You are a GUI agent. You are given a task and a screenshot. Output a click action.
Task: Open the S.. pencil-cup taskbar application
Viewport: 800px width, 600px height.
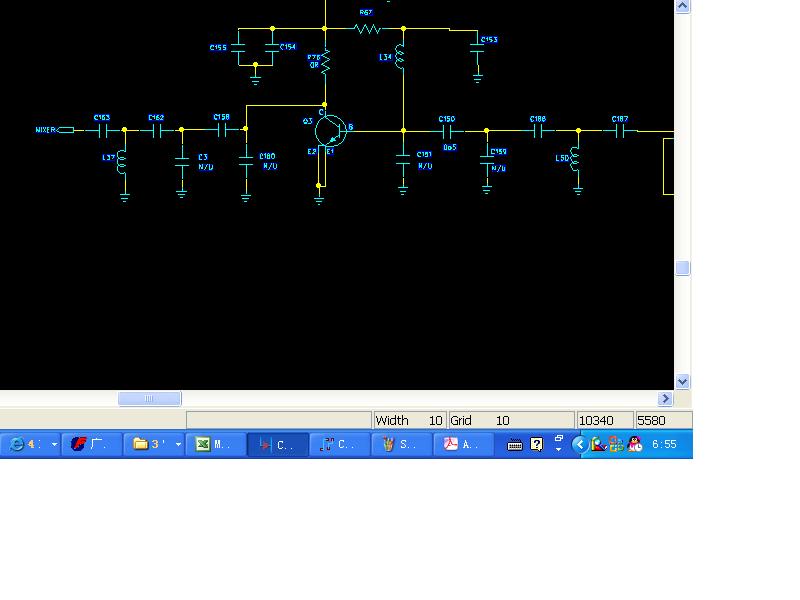point(402,444)
